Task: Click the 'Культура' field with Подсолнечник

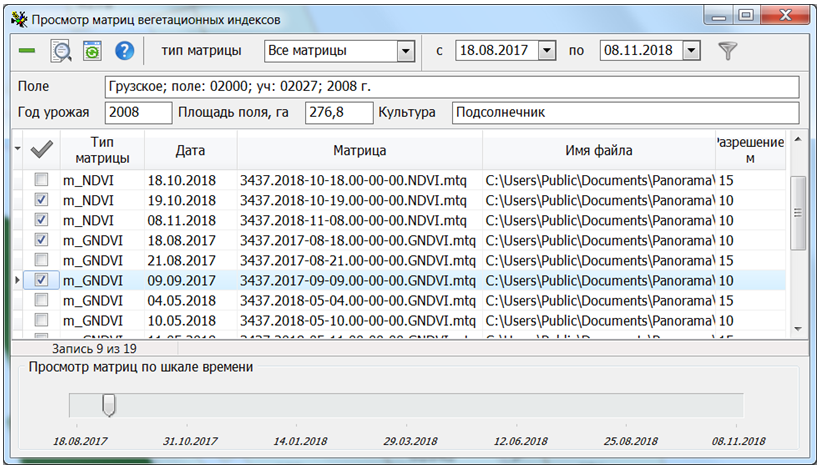Action: tap(624, 112)
